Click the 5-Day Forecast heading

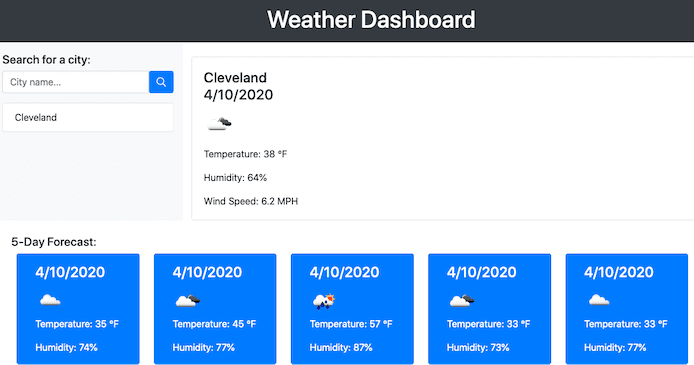[x=54, y=242]
